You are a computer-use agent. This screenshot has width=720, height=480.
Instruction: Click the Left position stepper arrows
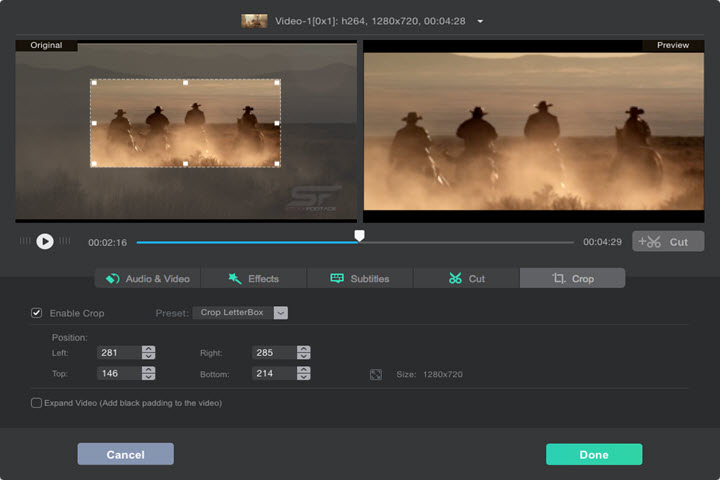coord(149,352)
